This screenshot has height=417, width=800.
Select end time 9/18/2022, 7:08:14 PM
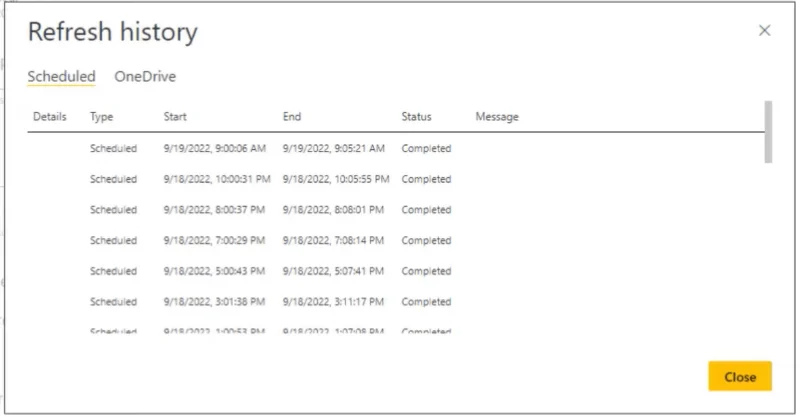coord(333,240)
